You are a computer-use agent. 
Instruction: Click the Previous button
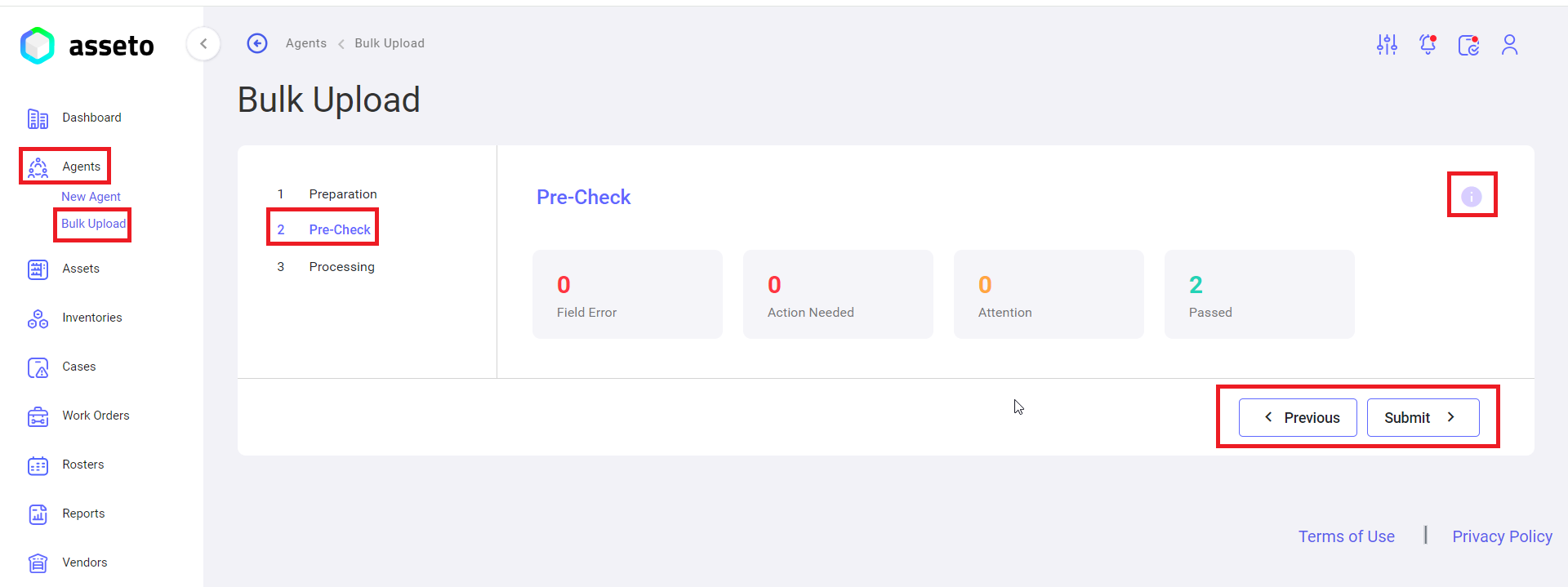point(1298,417)
